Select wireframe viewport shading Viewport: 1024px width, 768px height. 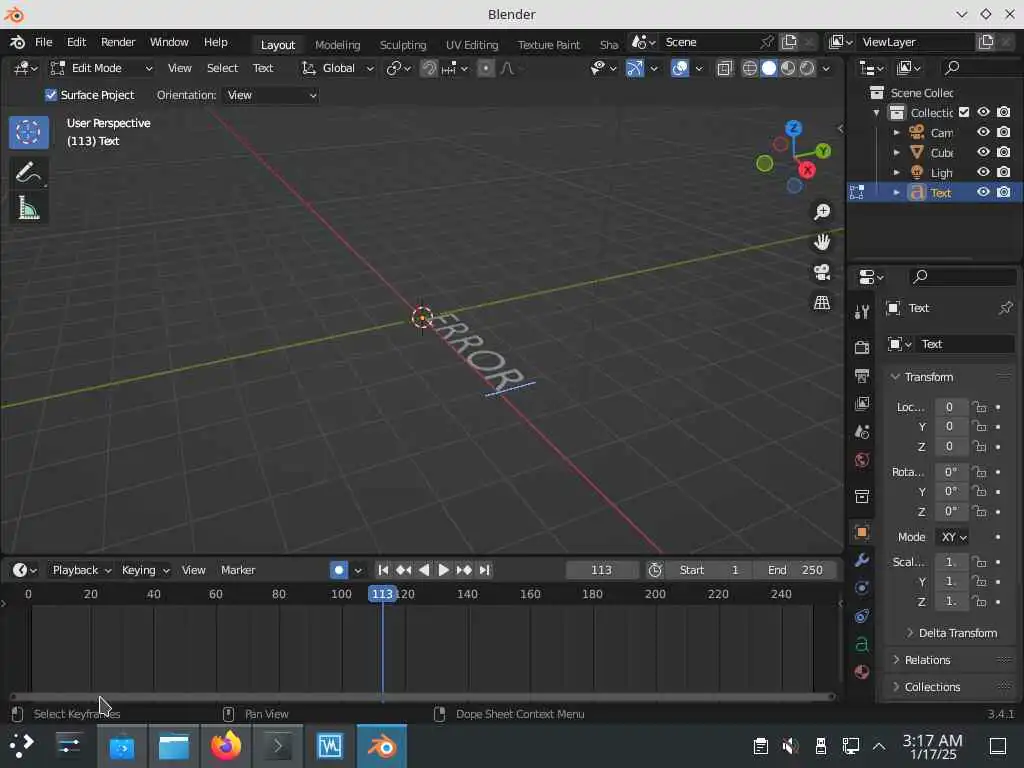[750, 68]
